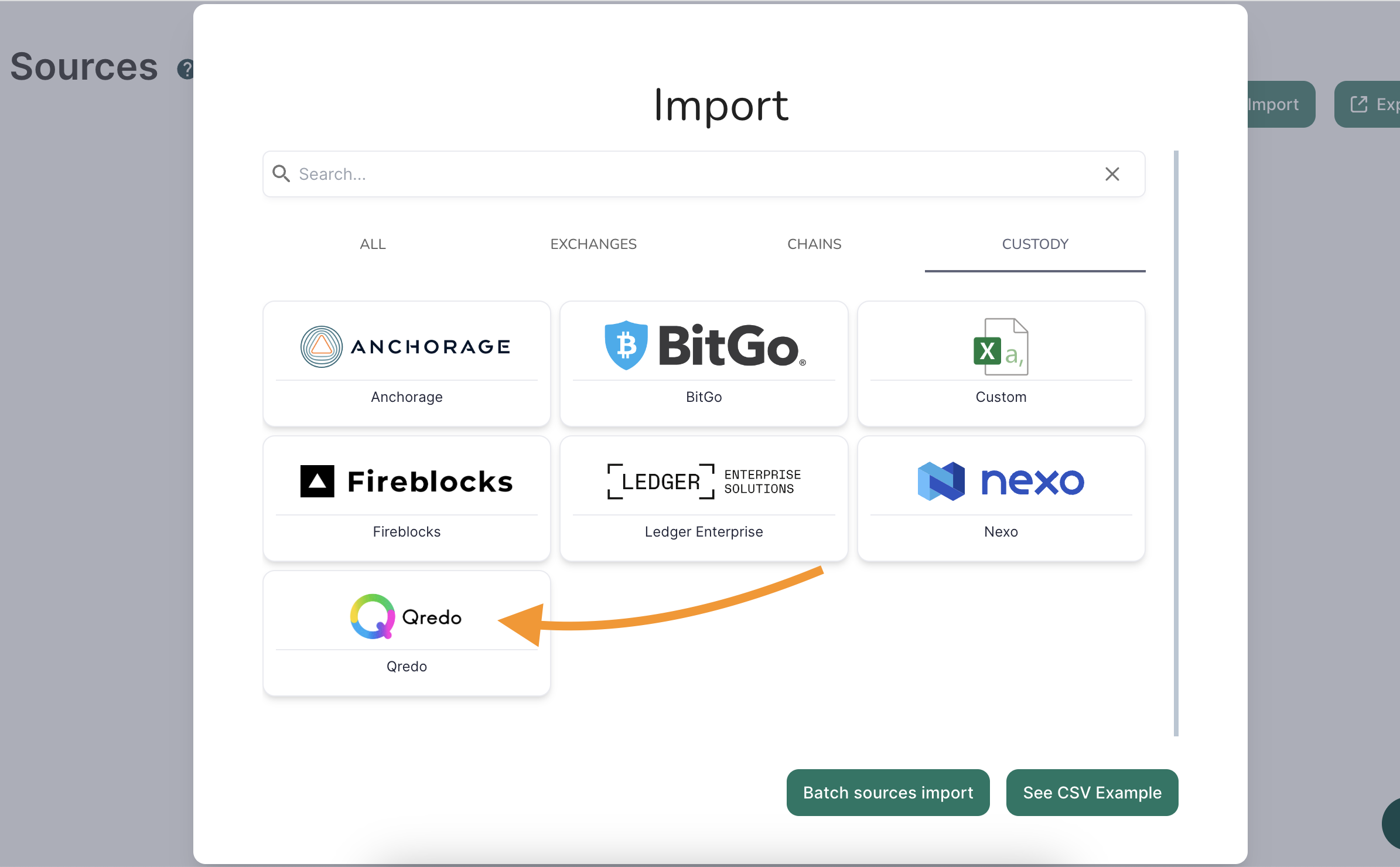Screen dimensions: 1400x867
Task: Click the search magnifier icon
Action: [281, 173]
